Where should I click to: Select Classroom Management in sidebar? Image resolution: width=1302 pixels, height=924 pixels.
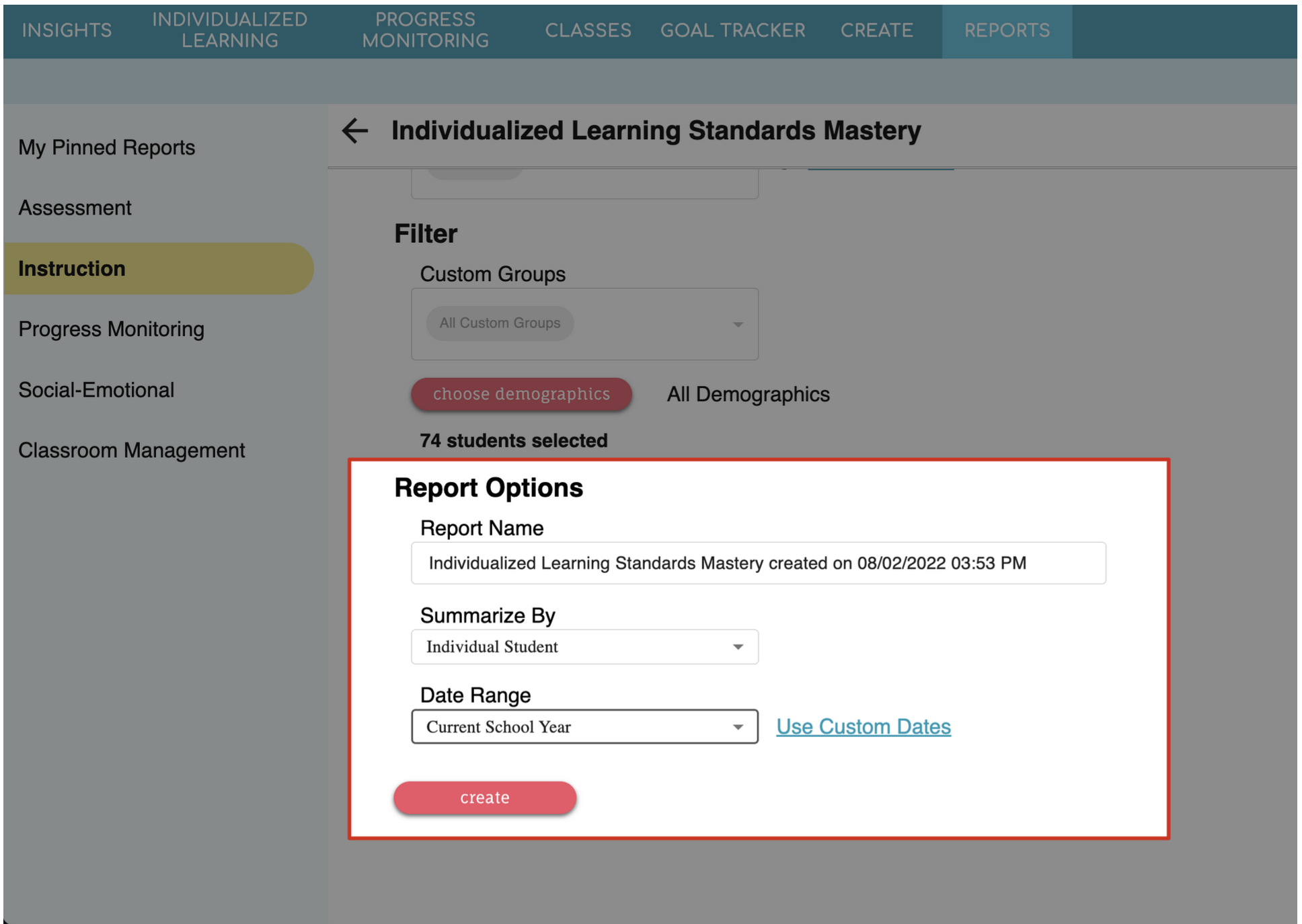pos(131,451)
